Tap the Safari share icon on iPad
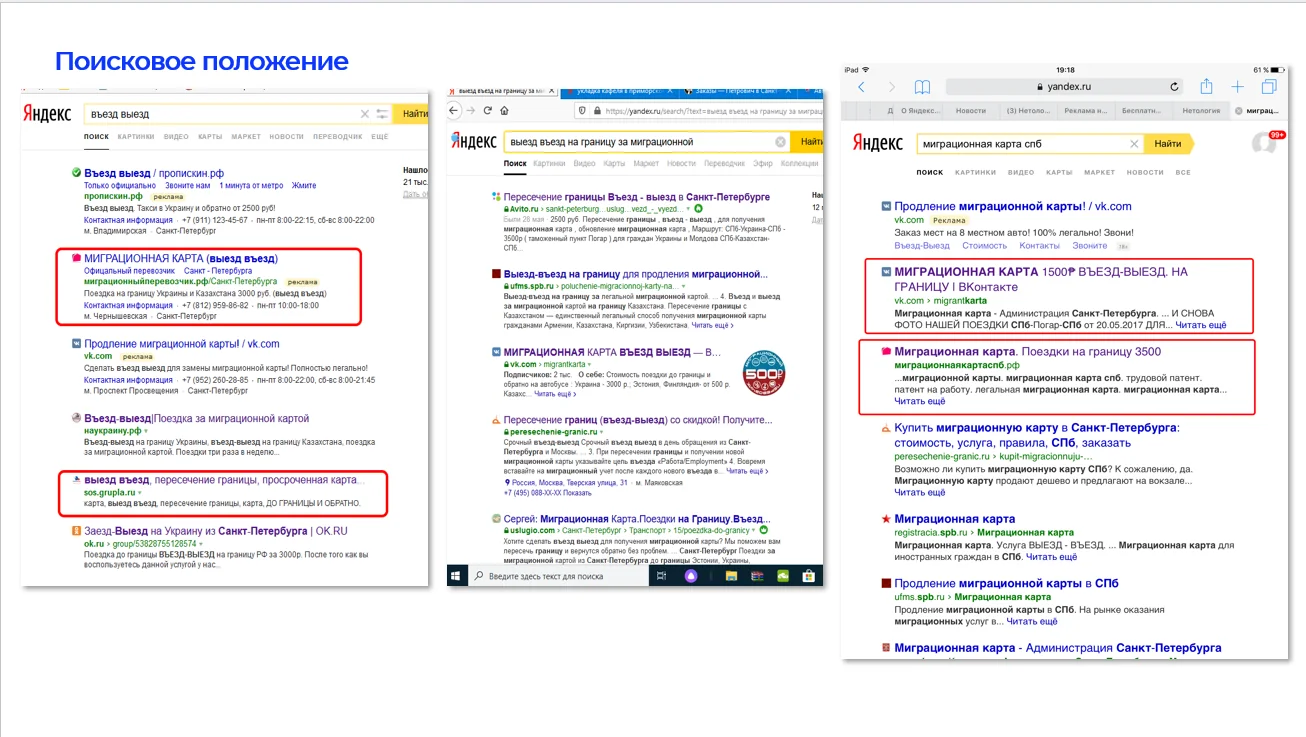 pyautogui.click(x=1207, y=87)
